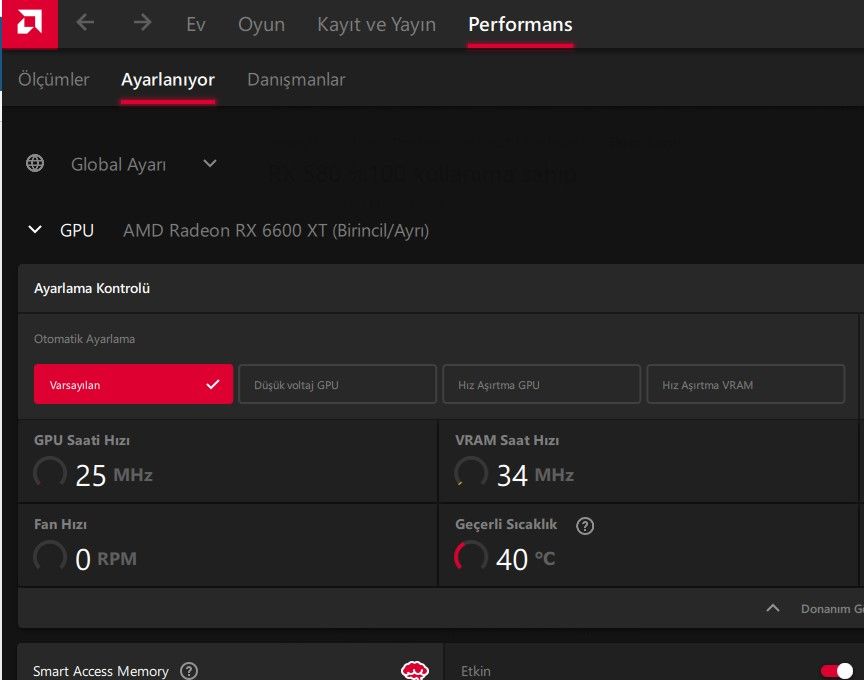Select the Ayarlanıyor sub-tab
Screen dimensions: 864x680
tap(168, 80)
